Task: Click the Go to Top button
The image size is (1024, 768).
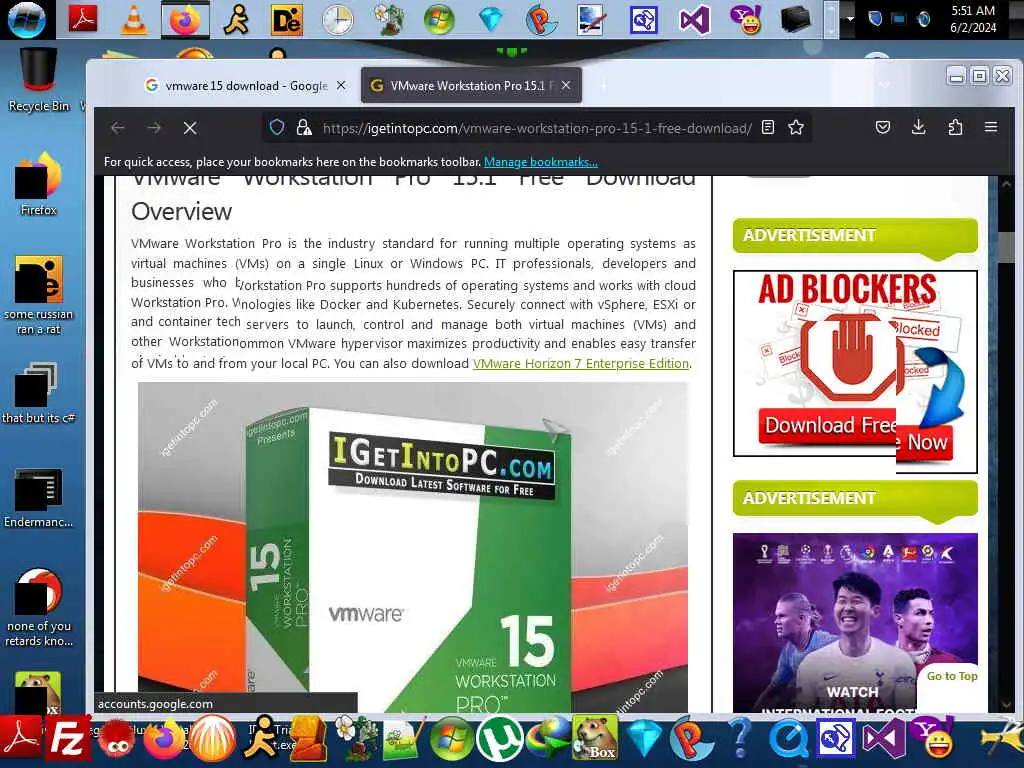Action: (952, 677)
